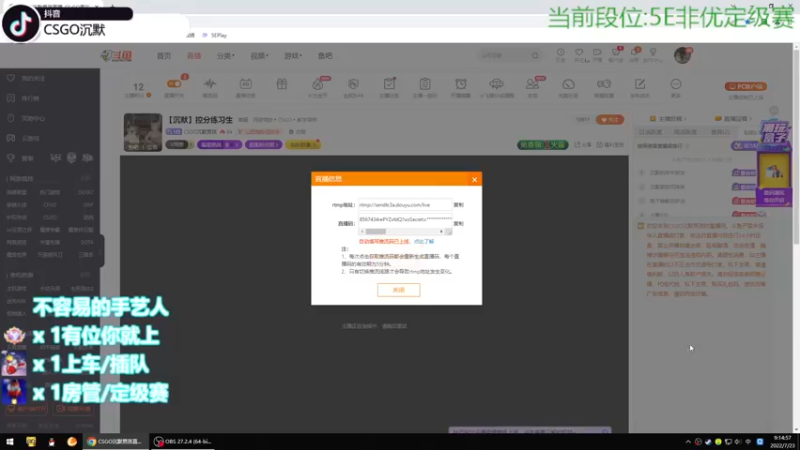Click the waveform icon in streamer toolbar
Screen dimensions: 800x450
tap(210, 84)
